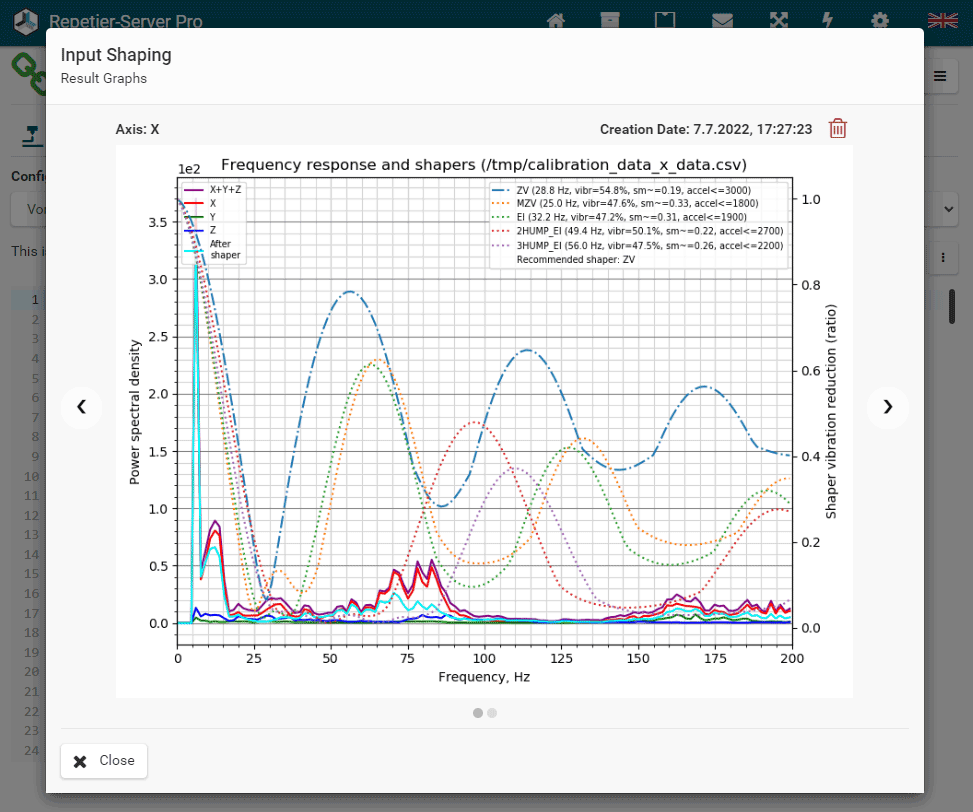Change language via the UK flag
973x812 pixels.
[941, 20]
